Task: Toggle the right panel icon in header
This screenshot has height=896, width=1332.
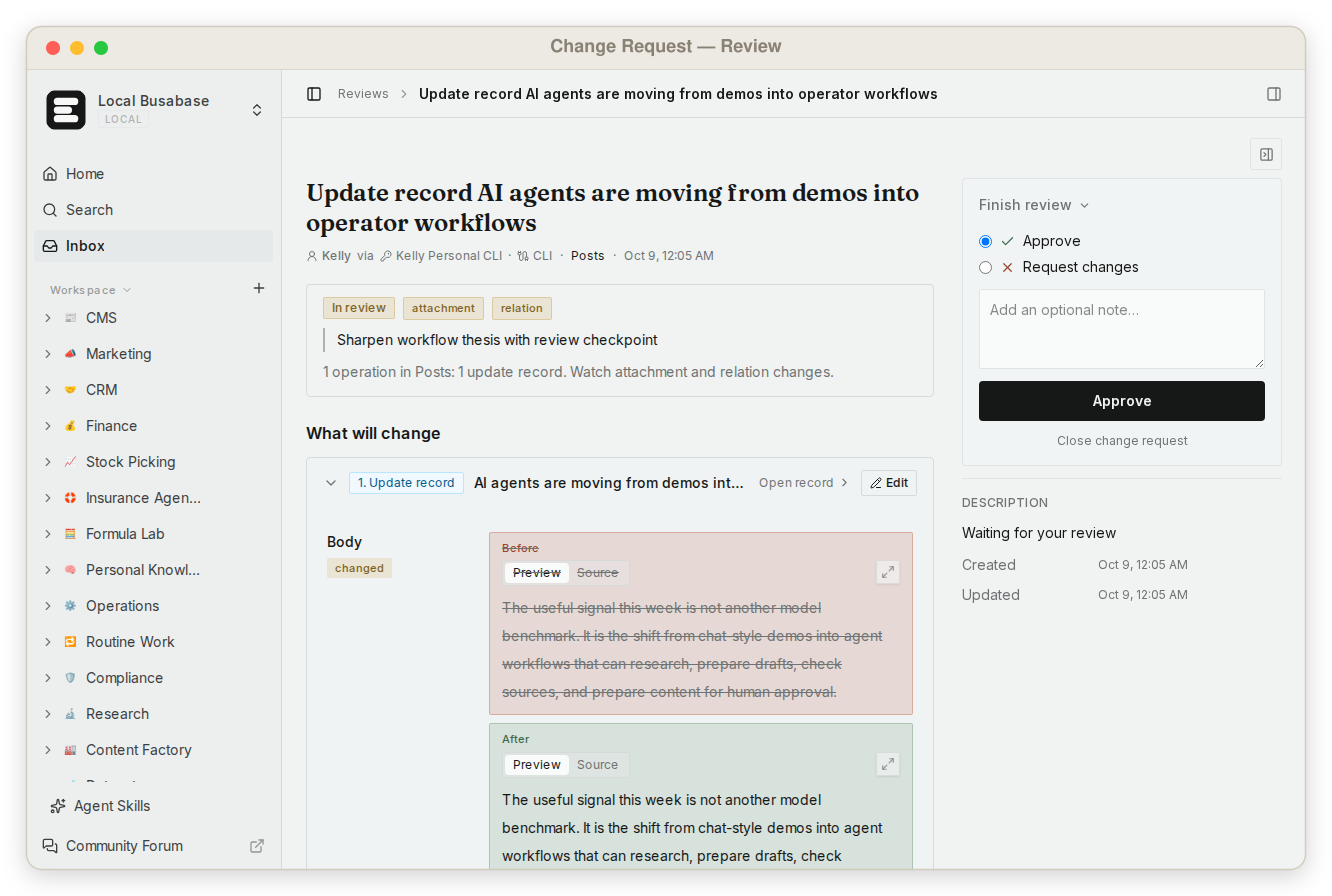Action: coord(1274,94)
